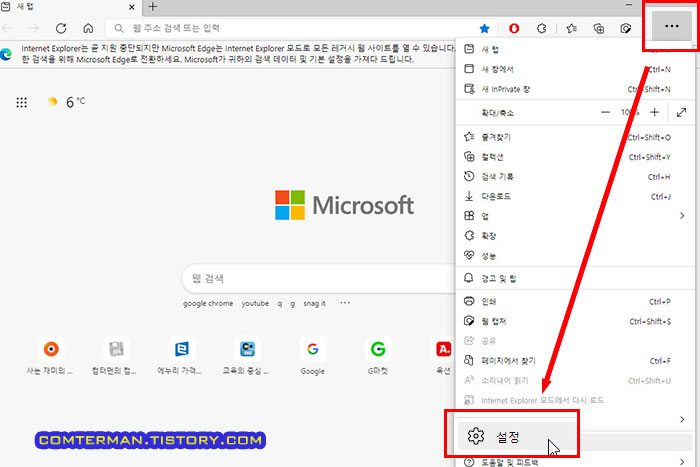The image size is (700, 467).
Task: Open the 교육의 중심 quick link tile
Action: point(246,356)
